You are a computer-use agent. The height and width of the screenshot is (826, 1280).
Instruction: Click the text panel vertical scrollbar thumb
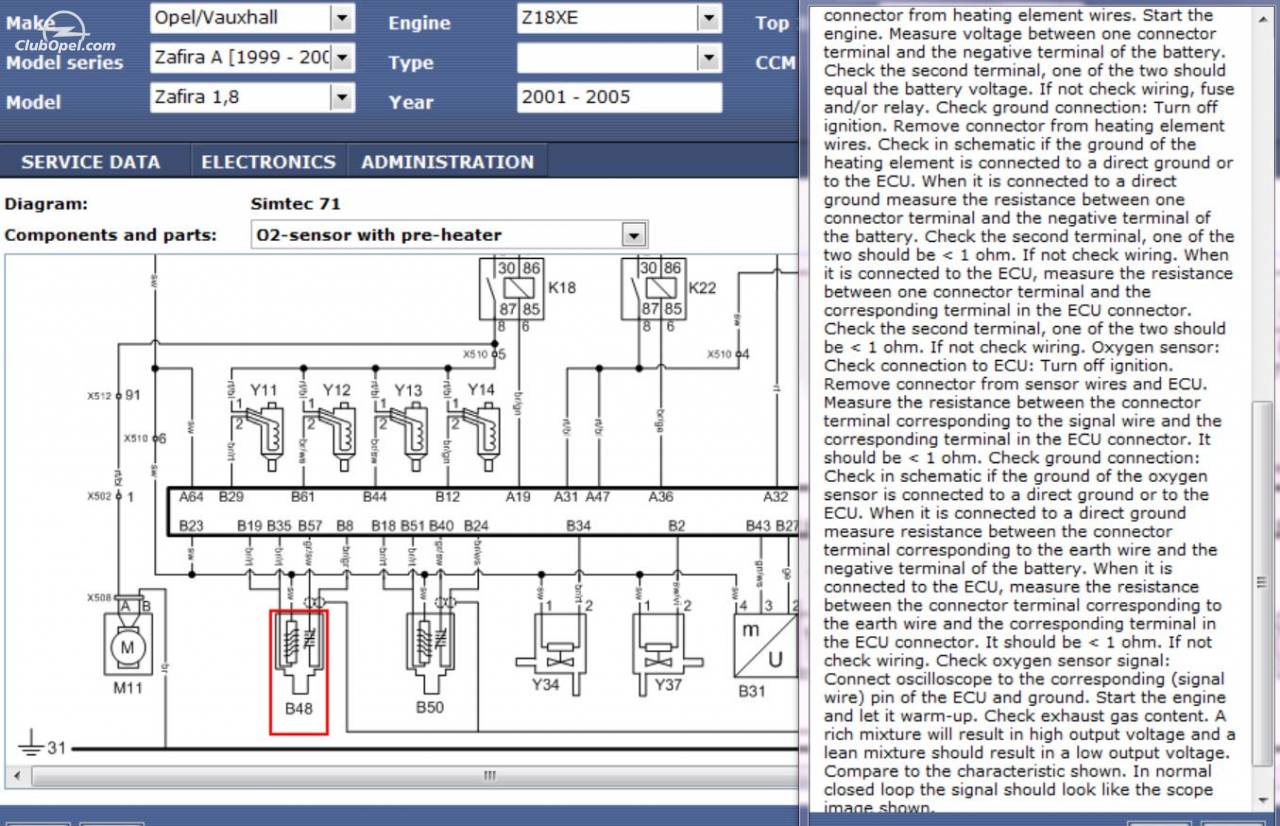pyautogui.click(x=1263, y=582)
